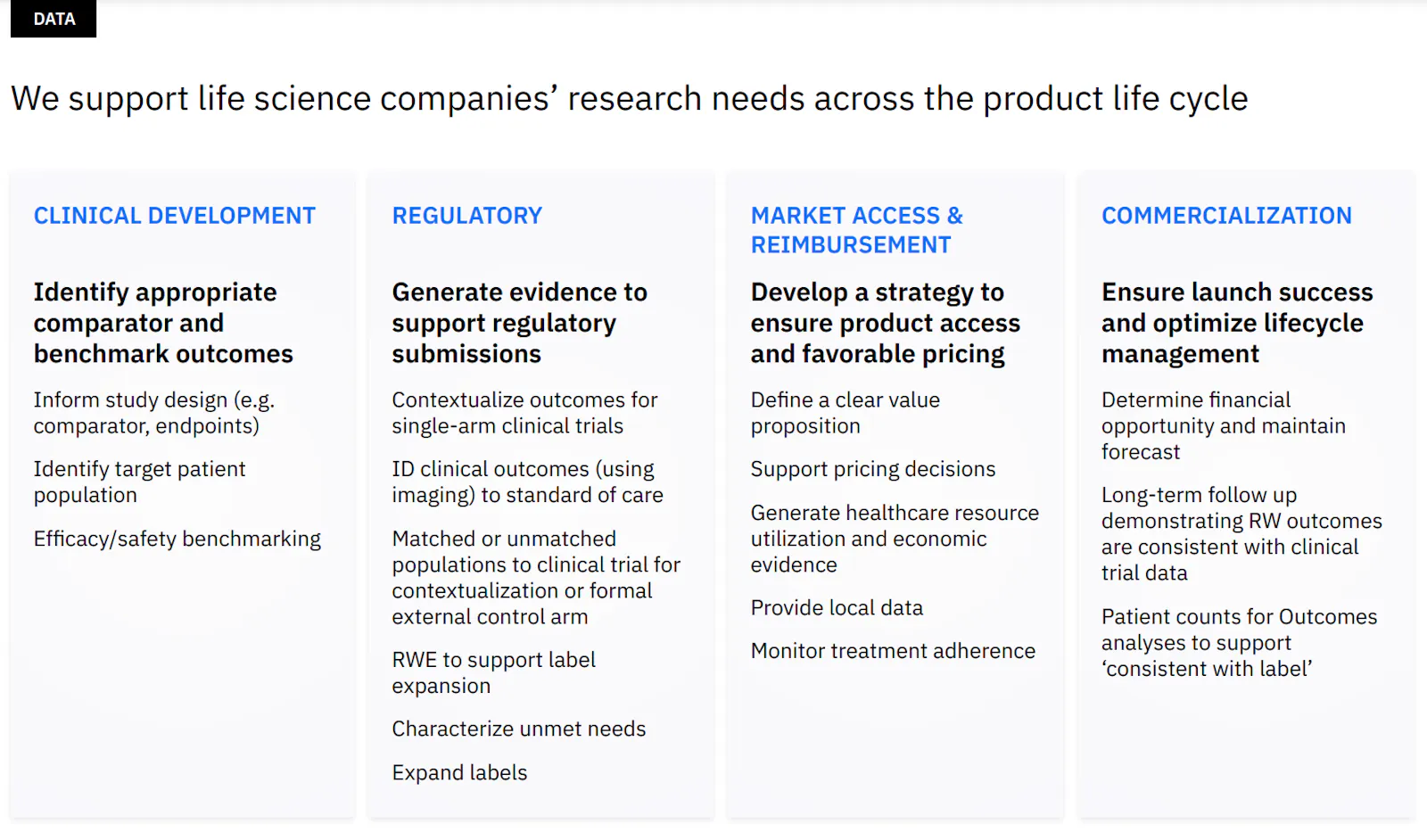1427x840 pixels.
Task: Click "Efficacy/safety benchmarking" item
Action: coord(177,539)
